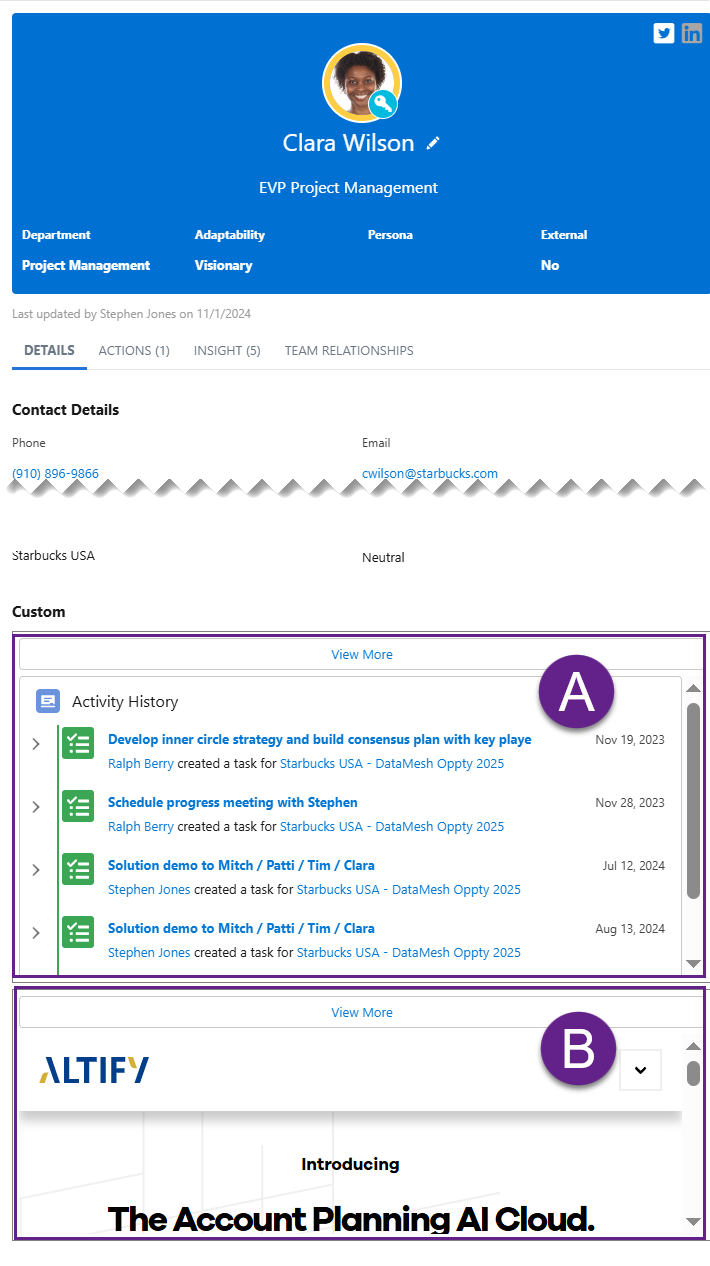Screen dimensions: 710x1266
Task: Click Activity History scrollbar up arrow
Action: [694, 688]
